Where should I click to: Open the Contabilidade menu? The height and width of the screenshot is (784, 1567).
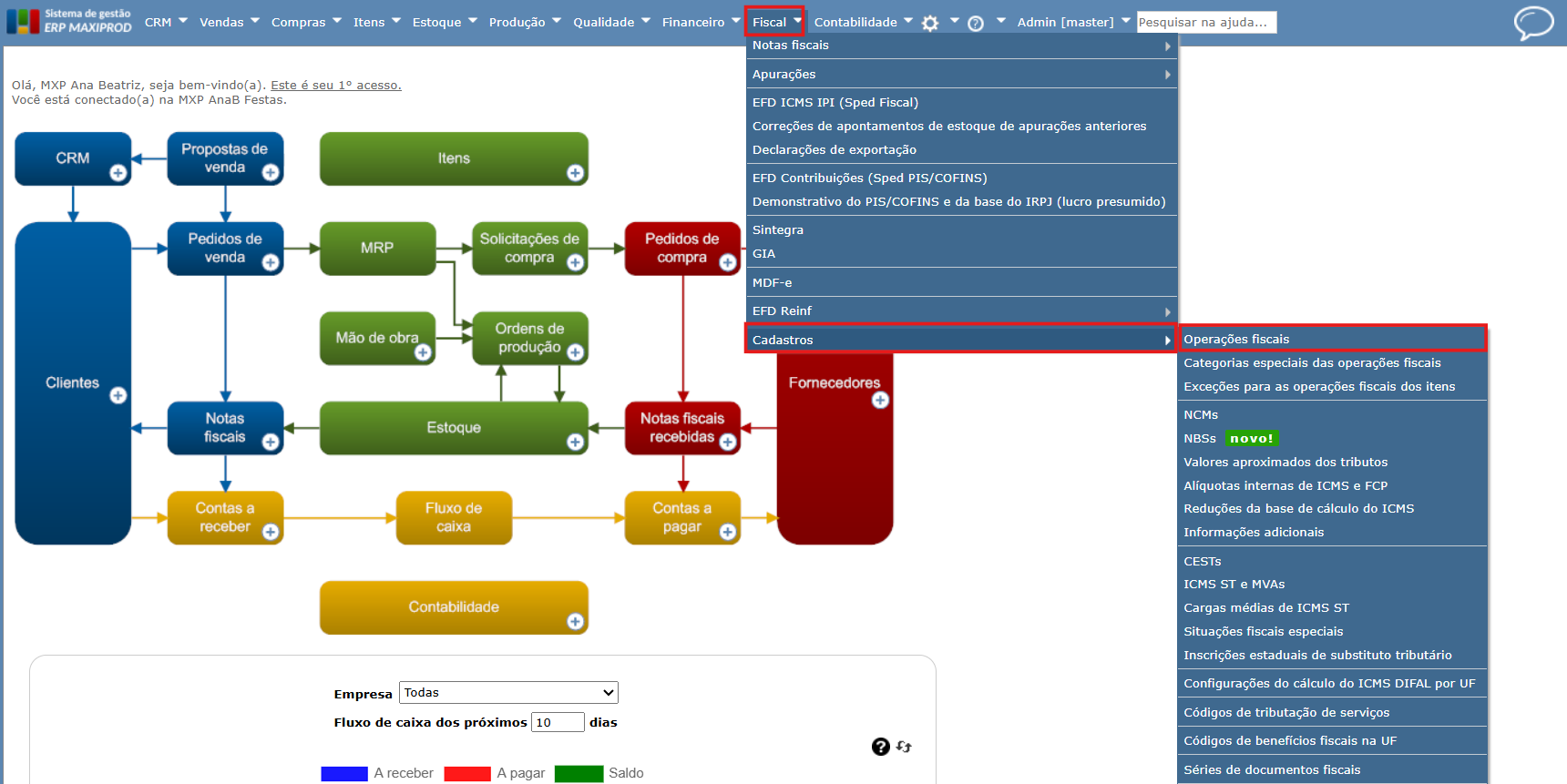(x=863, y=22)
